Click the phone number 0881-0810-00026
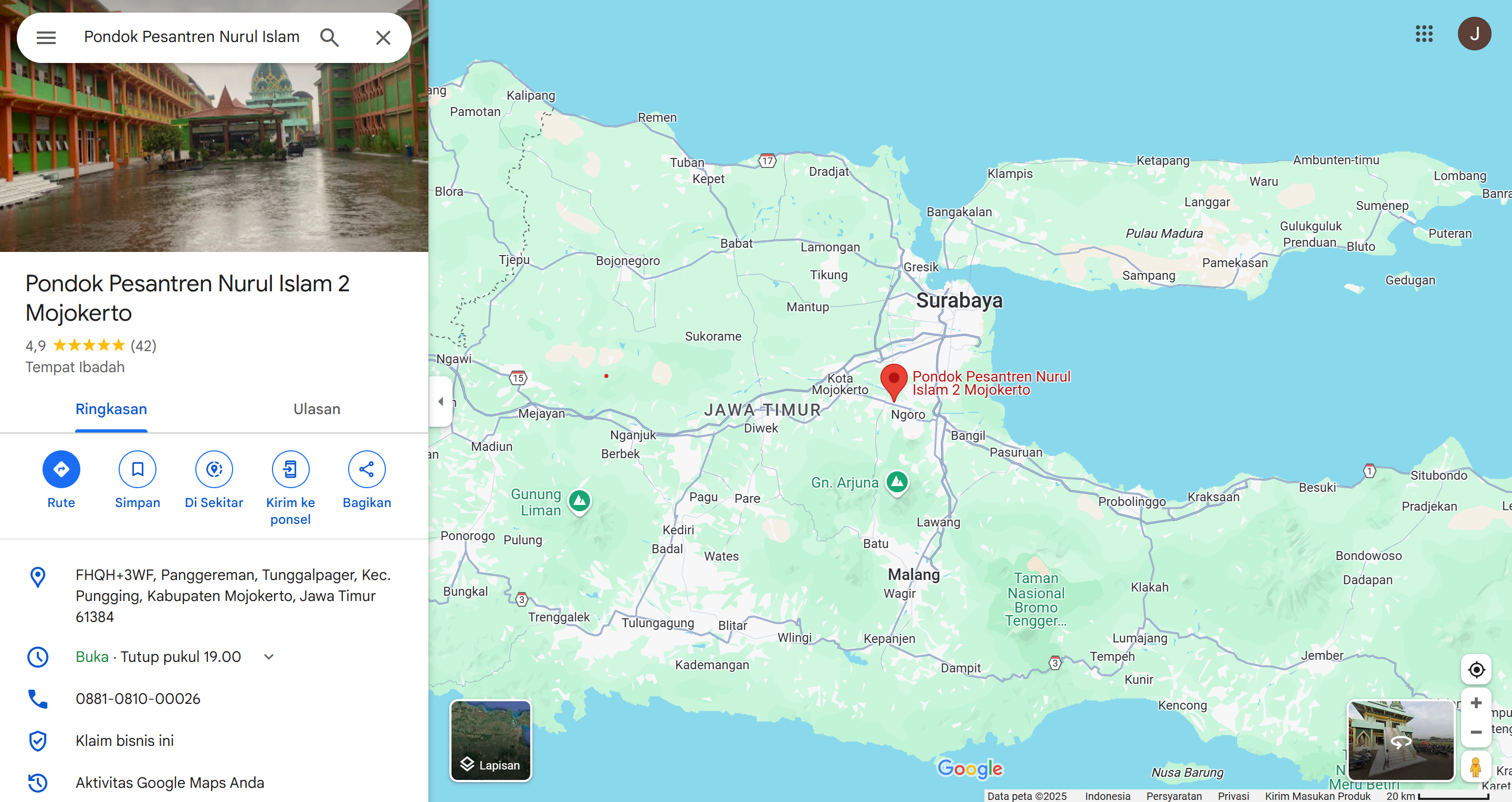The image size is (1512, 802). [x=138, y=699]
